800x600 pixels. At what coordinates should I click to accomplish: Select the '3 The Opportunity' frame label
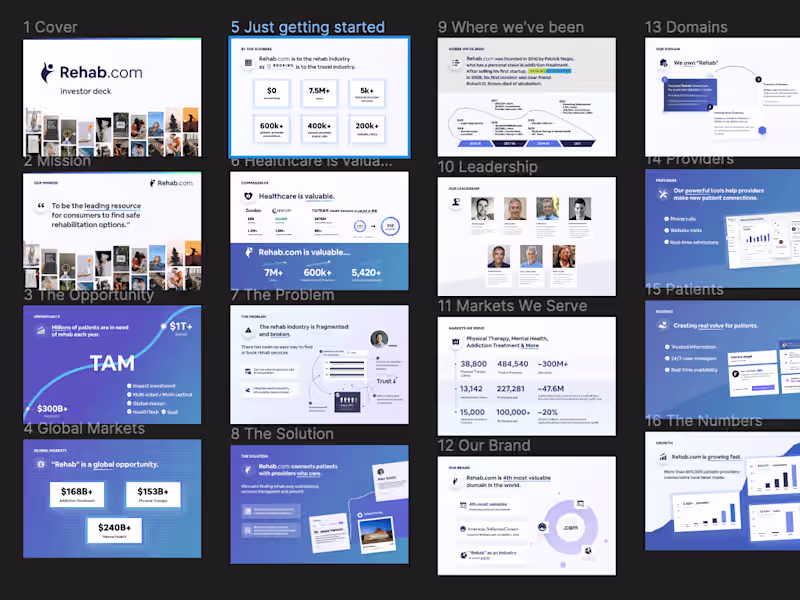coord(88,295)
